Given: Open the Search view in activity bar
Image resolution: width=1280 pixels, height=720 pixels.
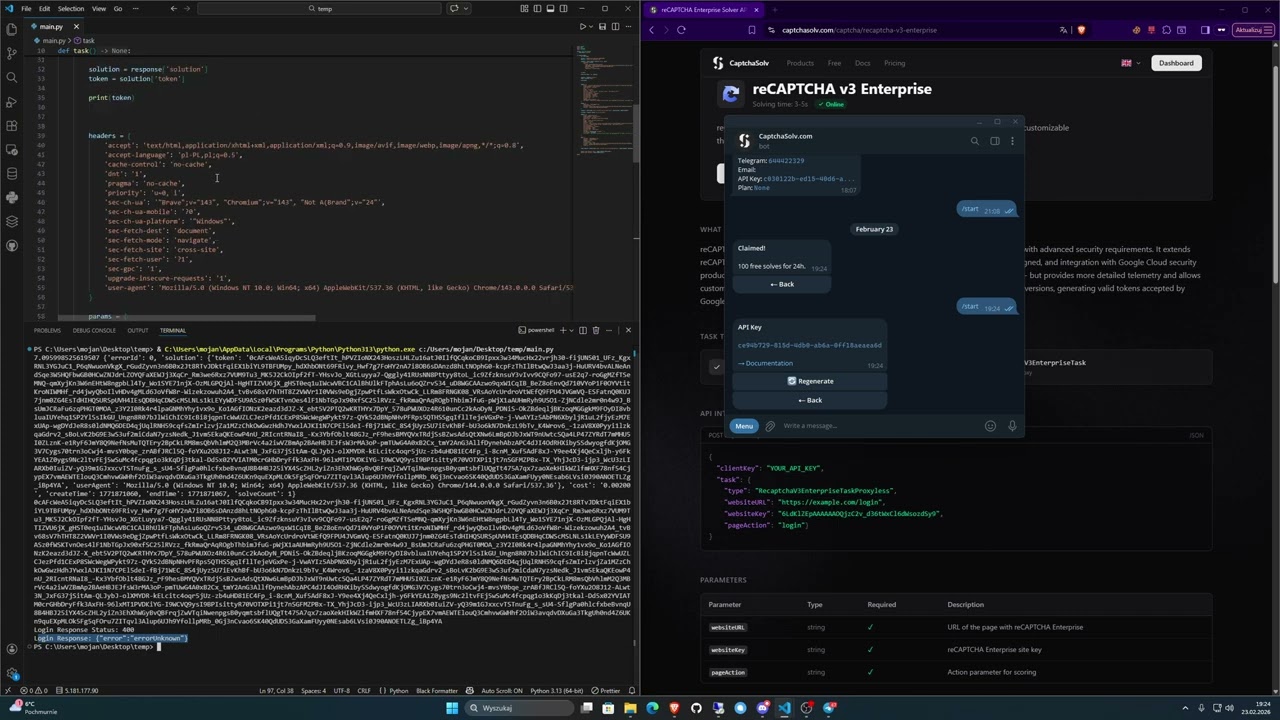Looking at the screenshot, I should pos(11,77).
